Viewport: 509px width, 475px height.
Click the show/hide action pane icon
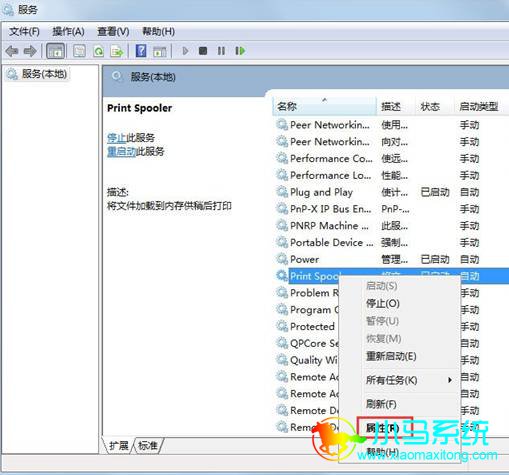[160, 51]
